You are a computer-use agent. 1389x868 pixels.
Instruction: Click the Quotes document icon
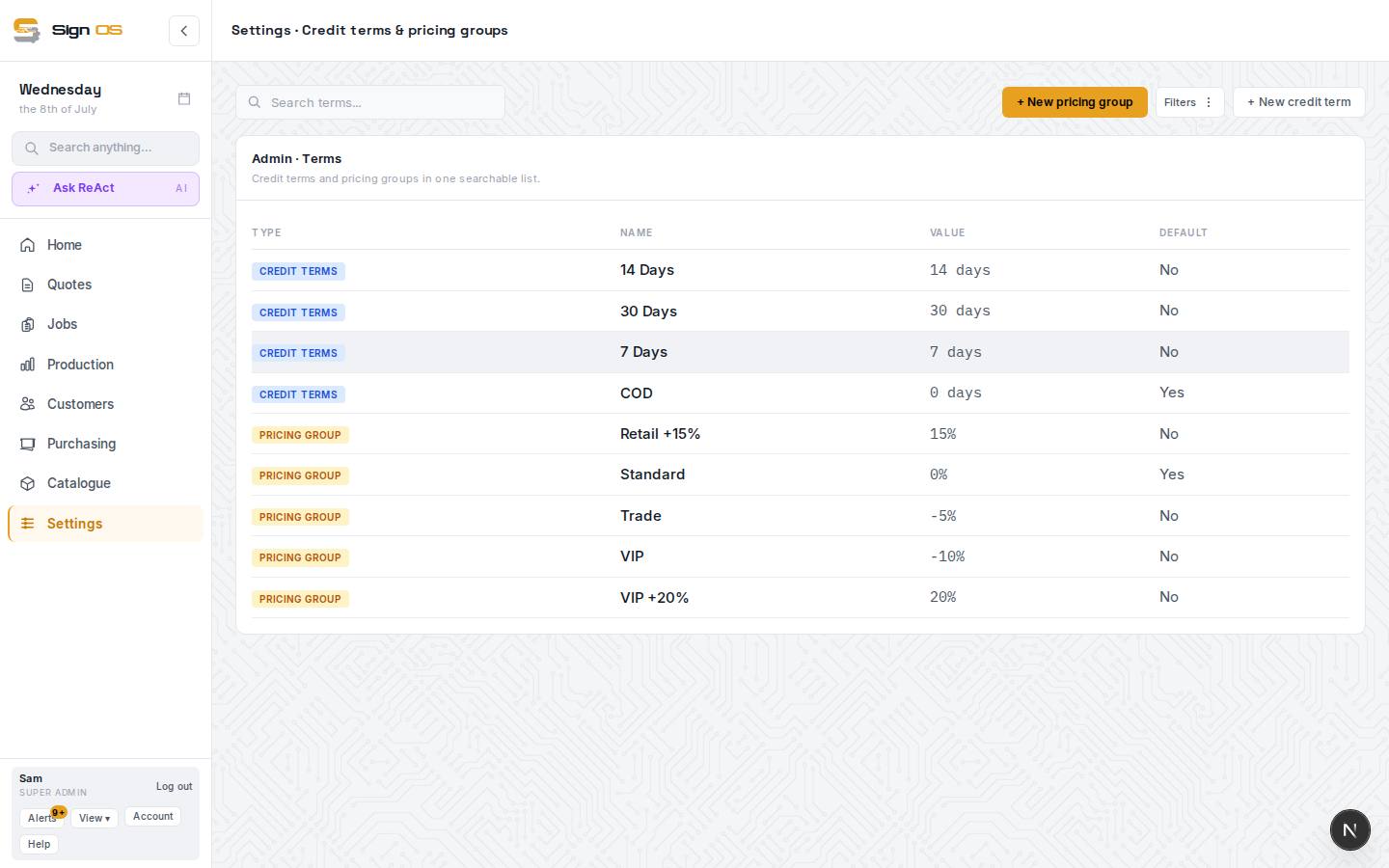28,285
